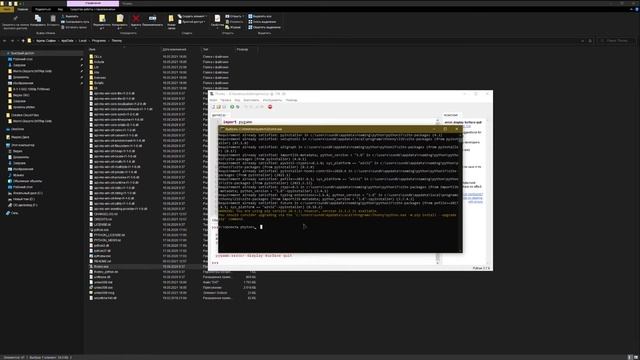
Task: Open the Выполнить menu in Thonny window
Action: pos(251,100)
